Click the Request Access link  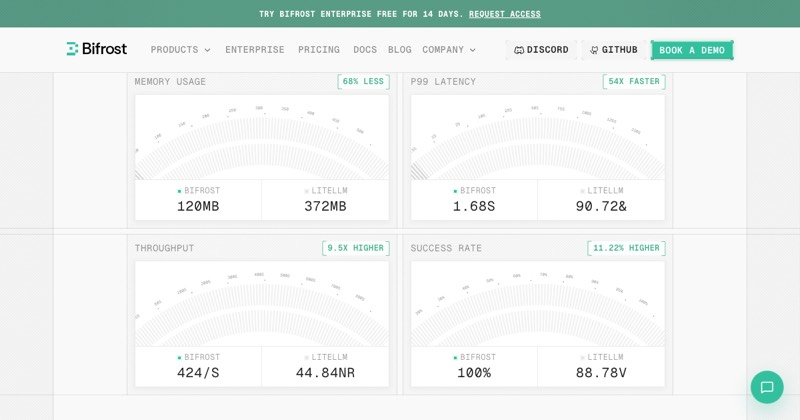coord(505,14)
